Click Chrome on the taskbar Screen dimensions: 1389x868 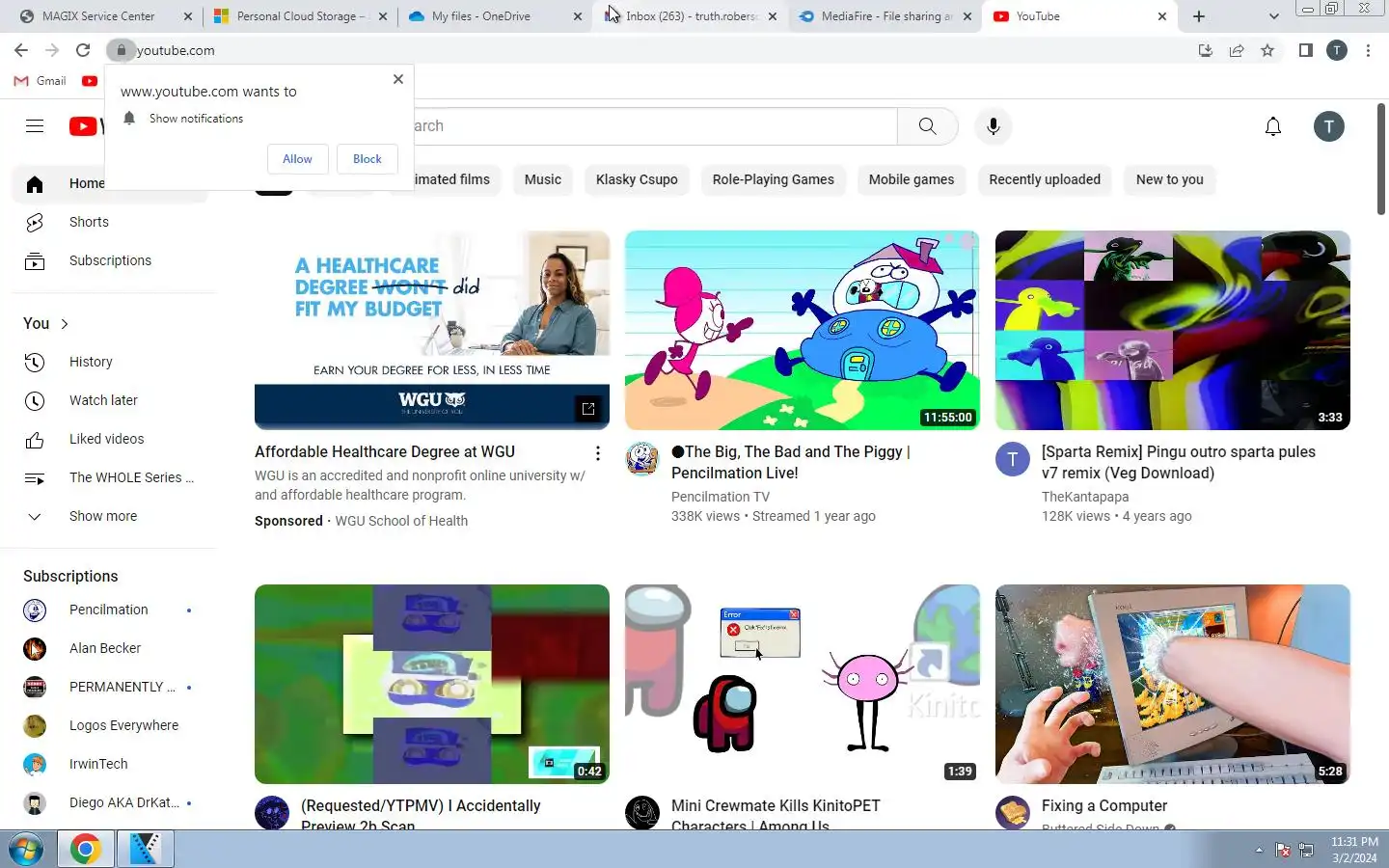(x=86, y=849)
